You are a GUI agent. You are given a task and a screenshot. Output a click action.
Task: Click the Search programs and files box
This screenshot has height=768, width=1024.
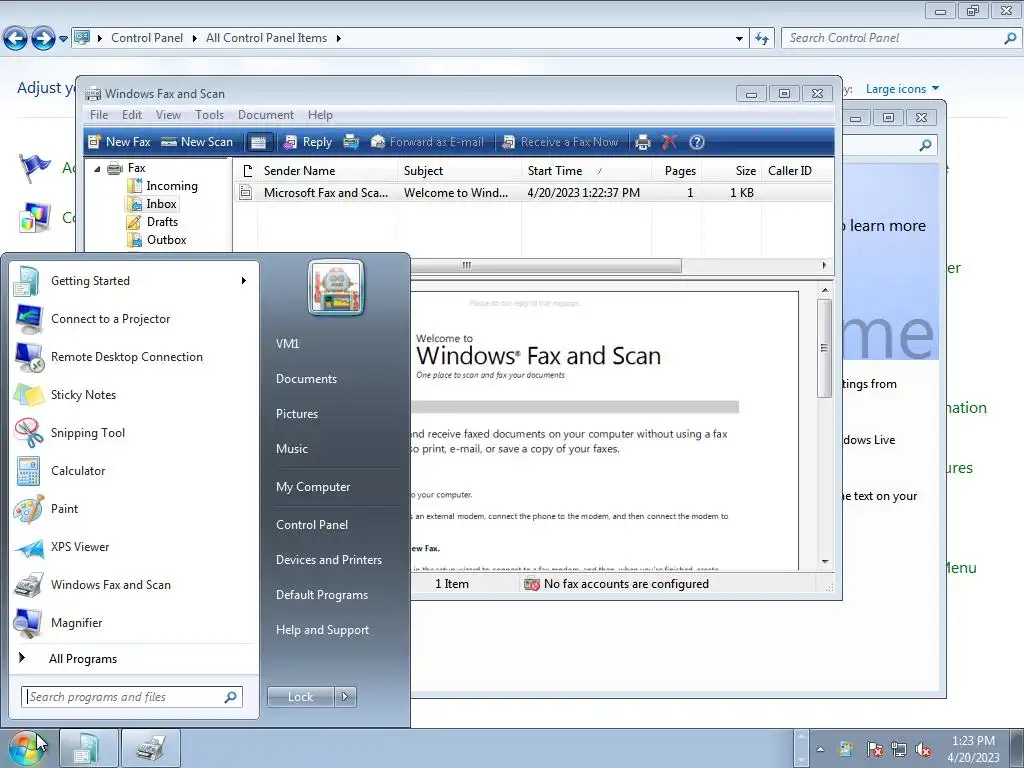(131, 697)
